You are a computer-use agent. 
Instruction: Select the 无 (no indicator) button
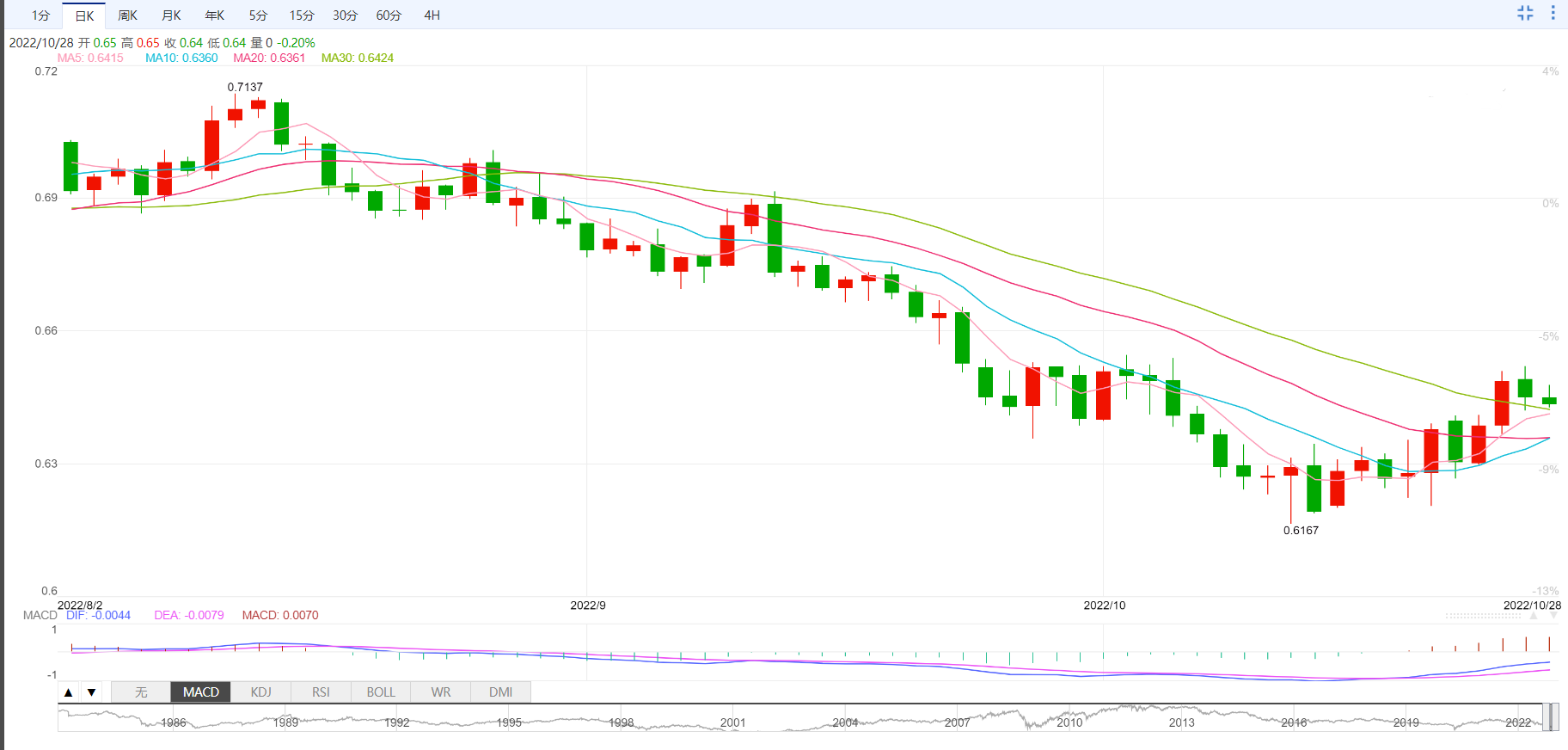141,692
